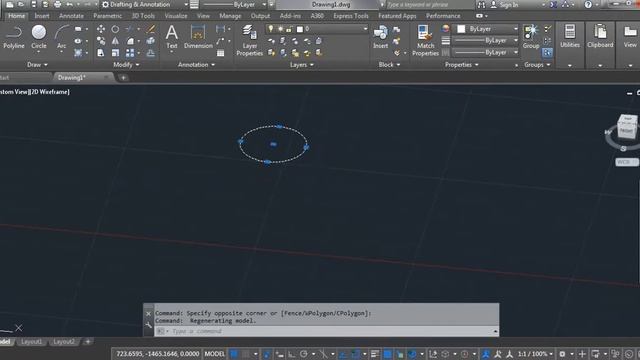Open the layer name dropdown
Image resolution: width=640 pixels, height=360 pixels.
click(x=317, y=29)
